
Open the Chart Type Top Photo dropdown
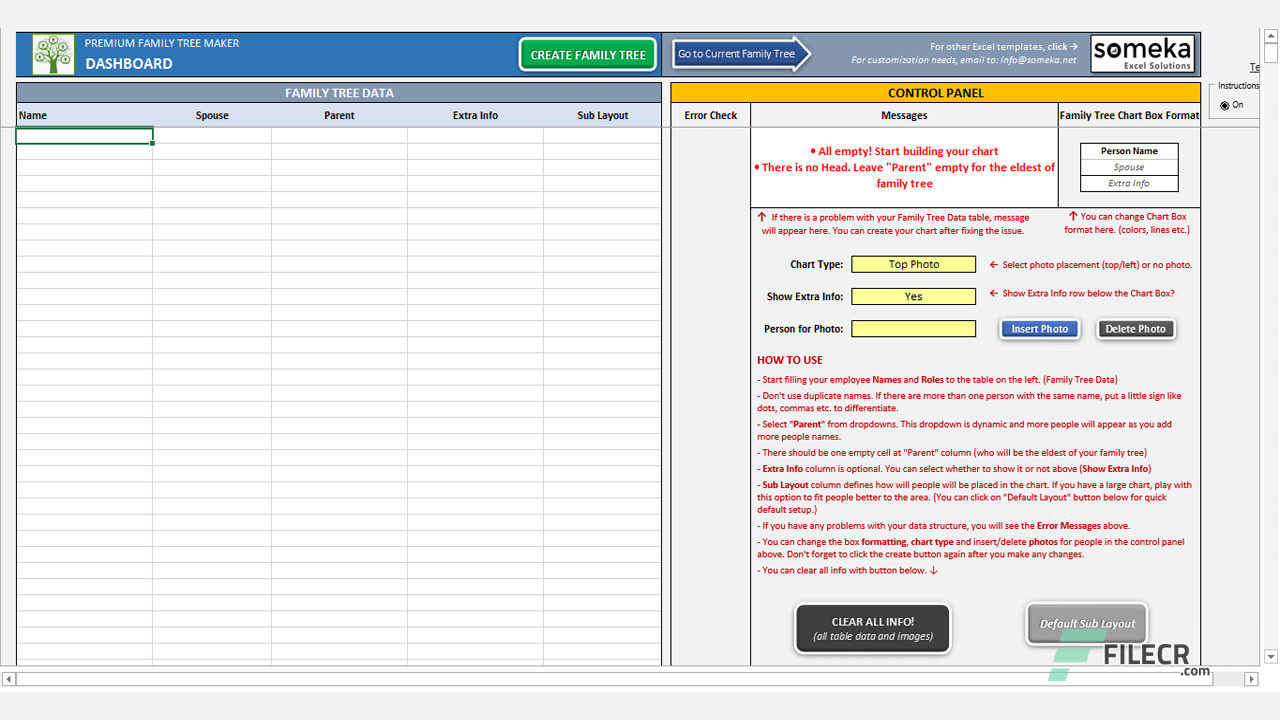[913, 265]
